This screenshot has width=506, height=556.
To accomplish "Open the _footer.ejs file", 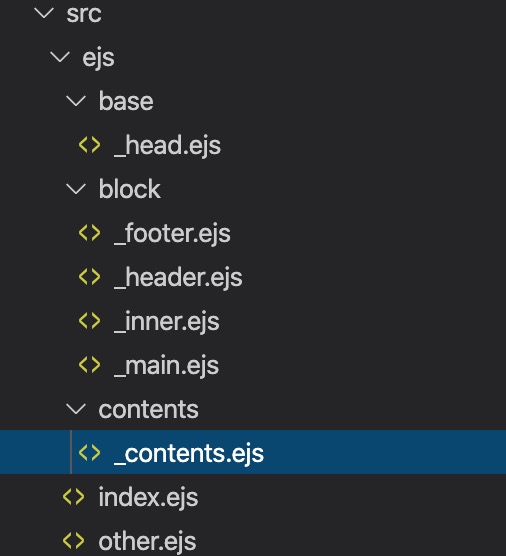I will pos(172,233).
